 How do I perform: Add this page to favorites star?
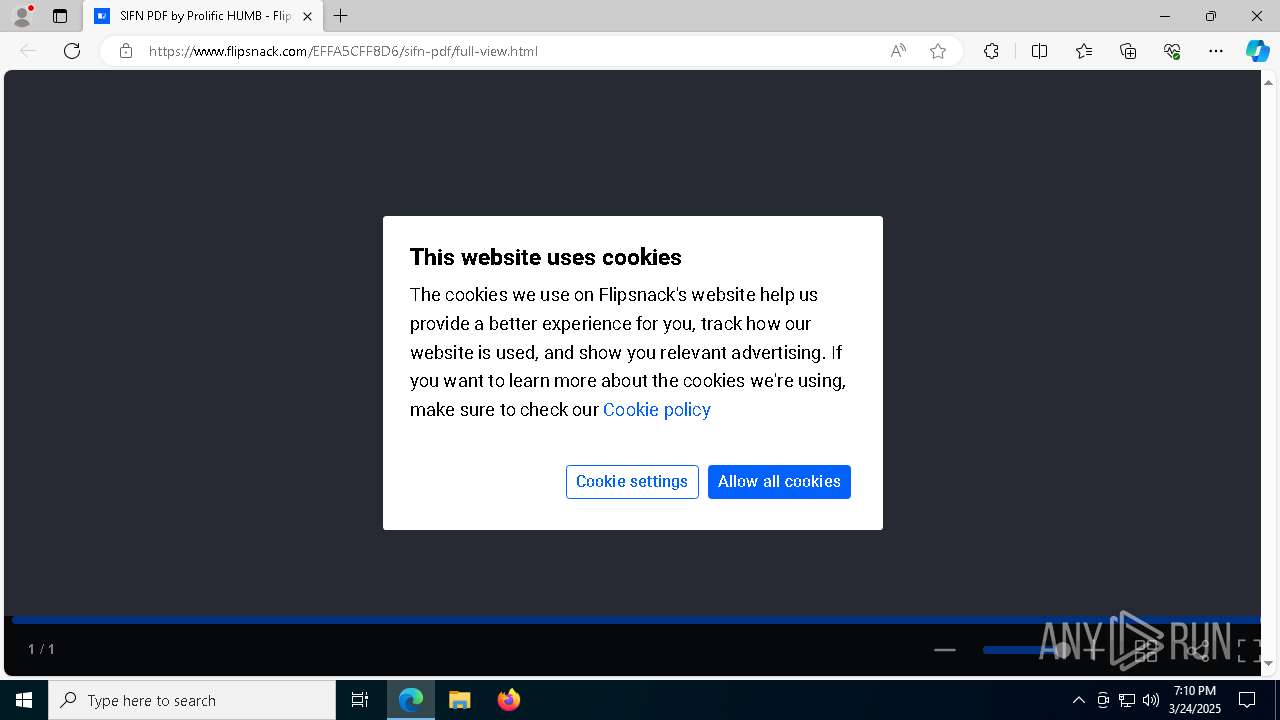937,51
